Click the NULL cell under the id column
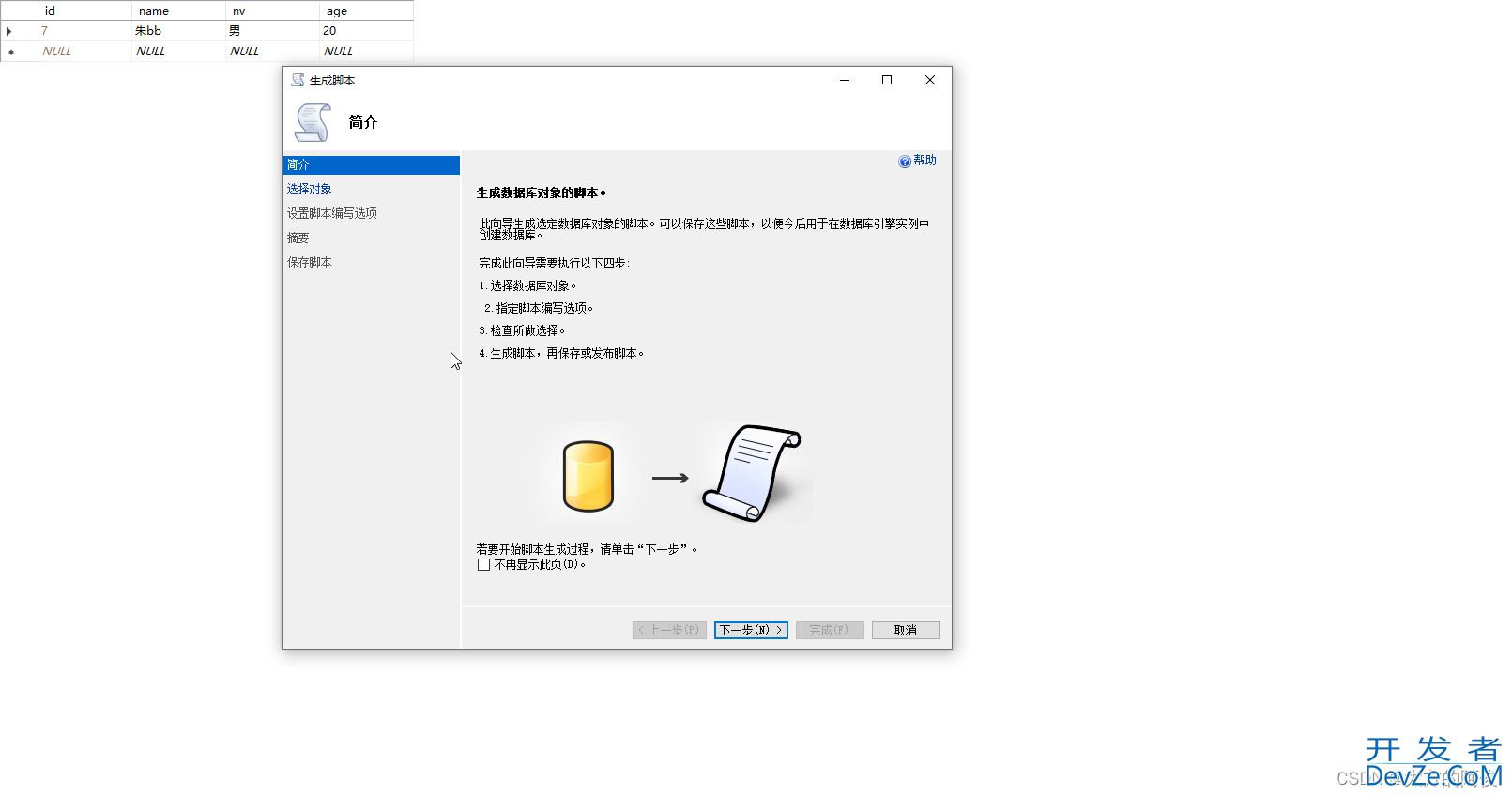This screenshot has width=1512, height=796. (x=84, y=52)
